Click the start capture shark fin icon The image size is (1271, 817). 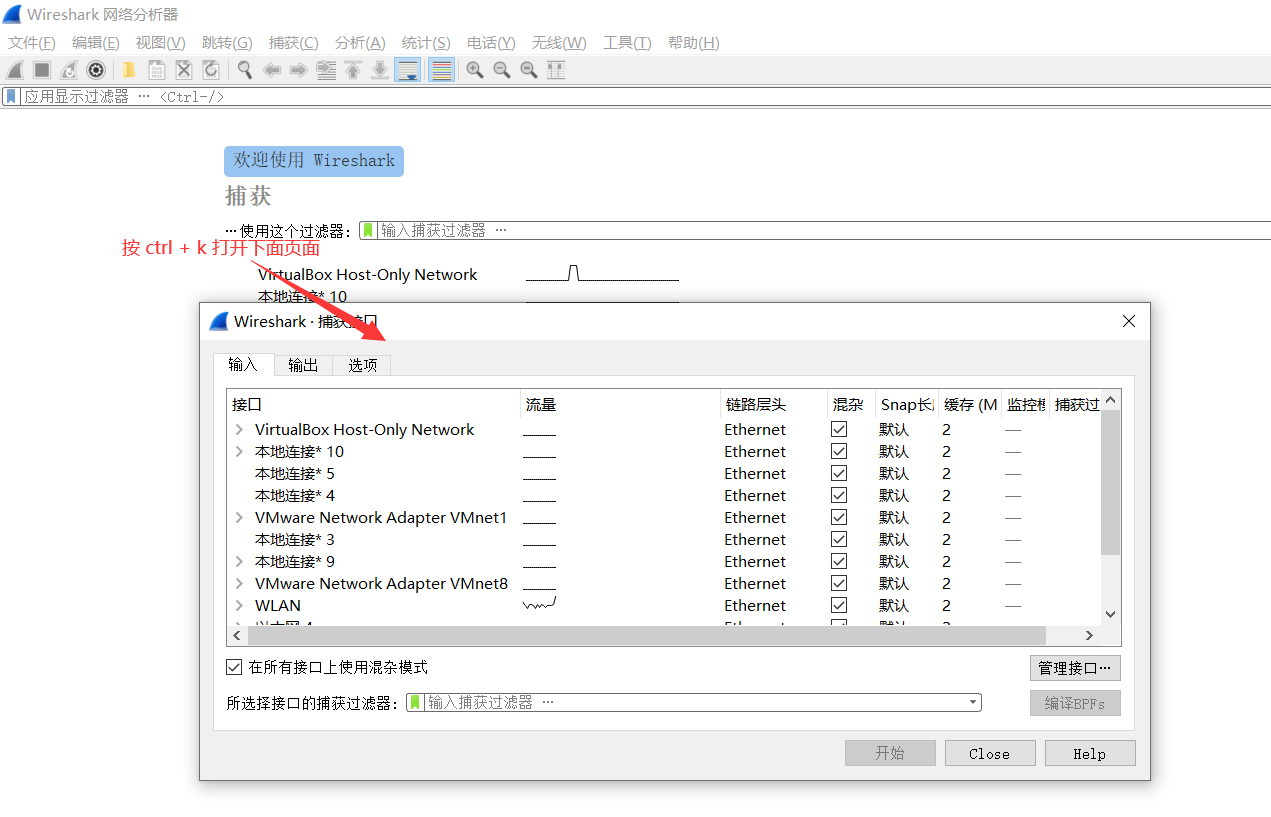tap(15, 70)
